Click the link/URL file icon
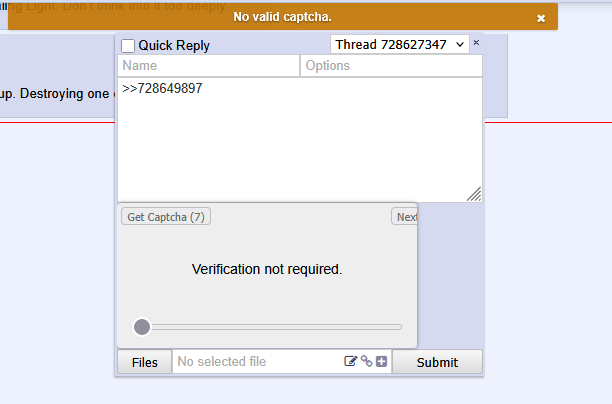 (366, 361)
